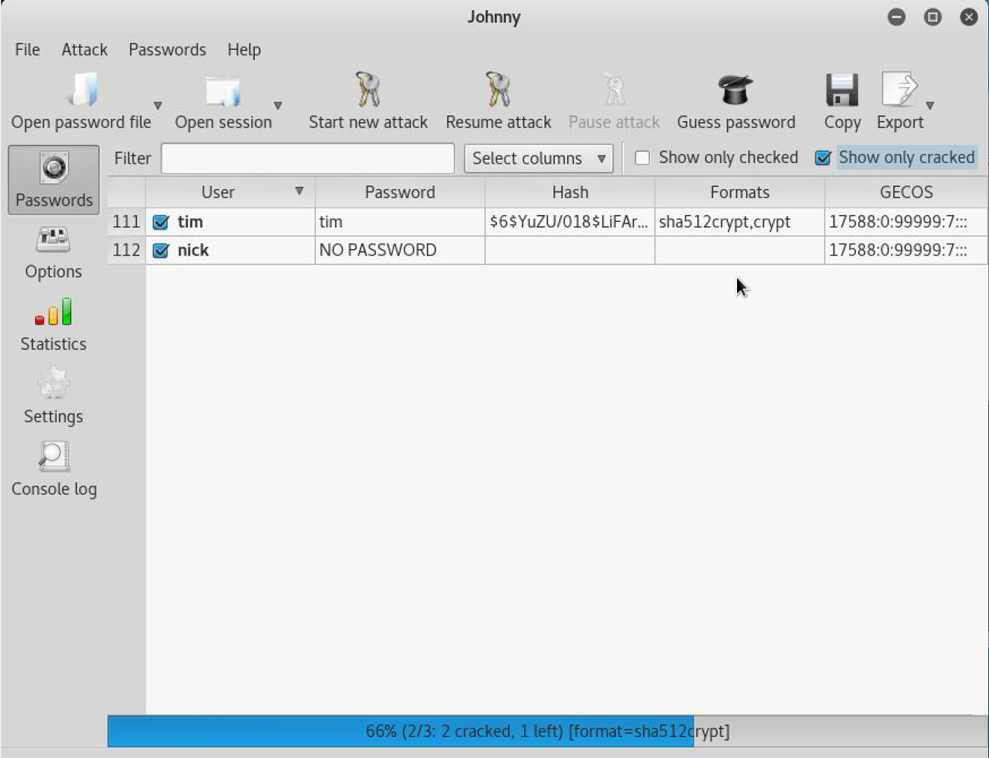Viewport: 989px width, 758px height.
Task: Click the greyed Pause attack icon
Action: tap(614, 89)
